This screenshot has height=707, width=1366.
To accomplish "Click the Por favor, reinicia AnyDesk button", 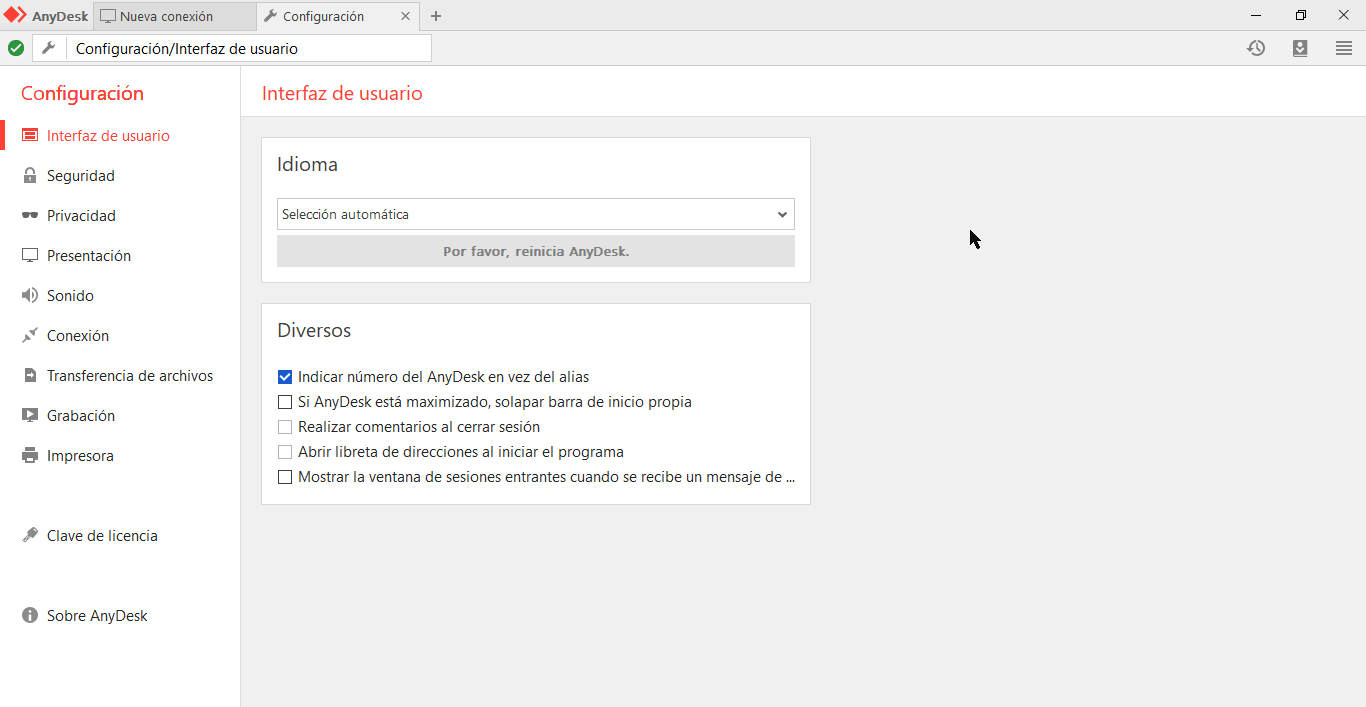I will 536,251.
